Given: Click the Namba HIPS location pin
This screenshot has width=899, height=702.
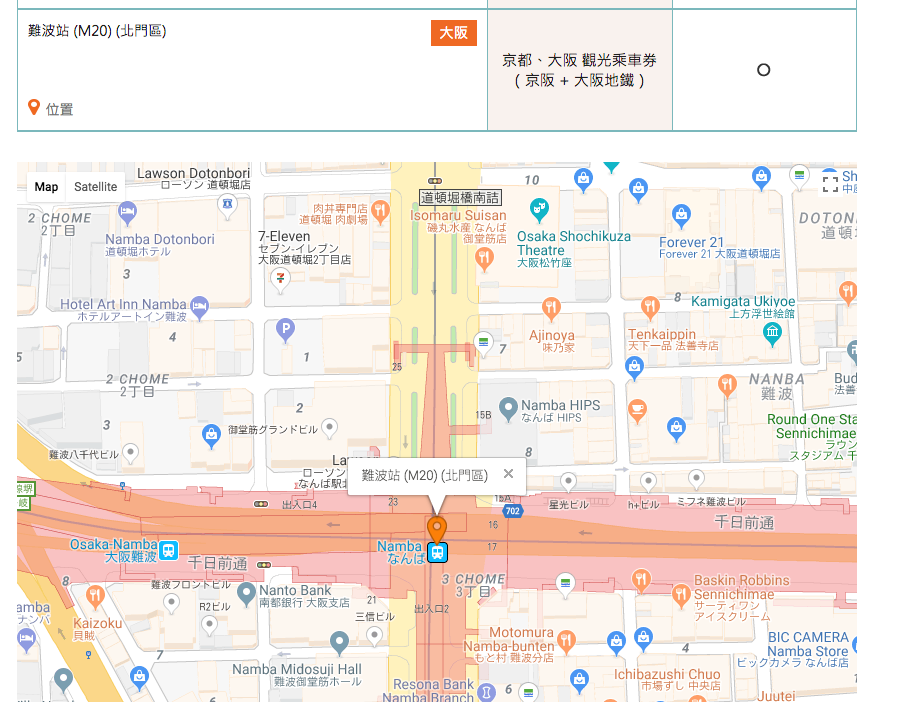Looking at the screenshot, I should pos(508,410).
